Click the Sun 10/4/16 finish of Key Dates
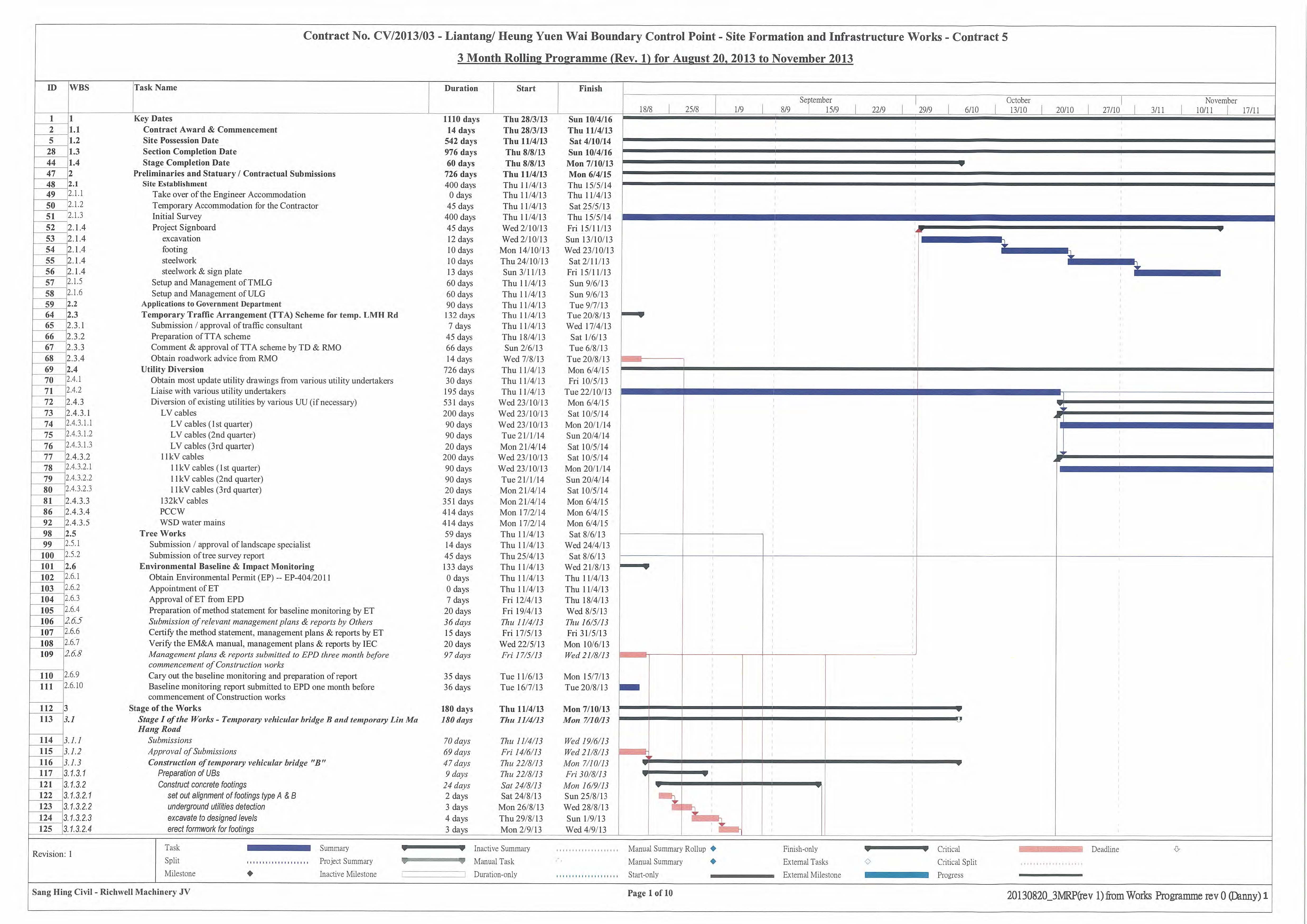This screenshot has width=1307, height=924. (590, 119)
